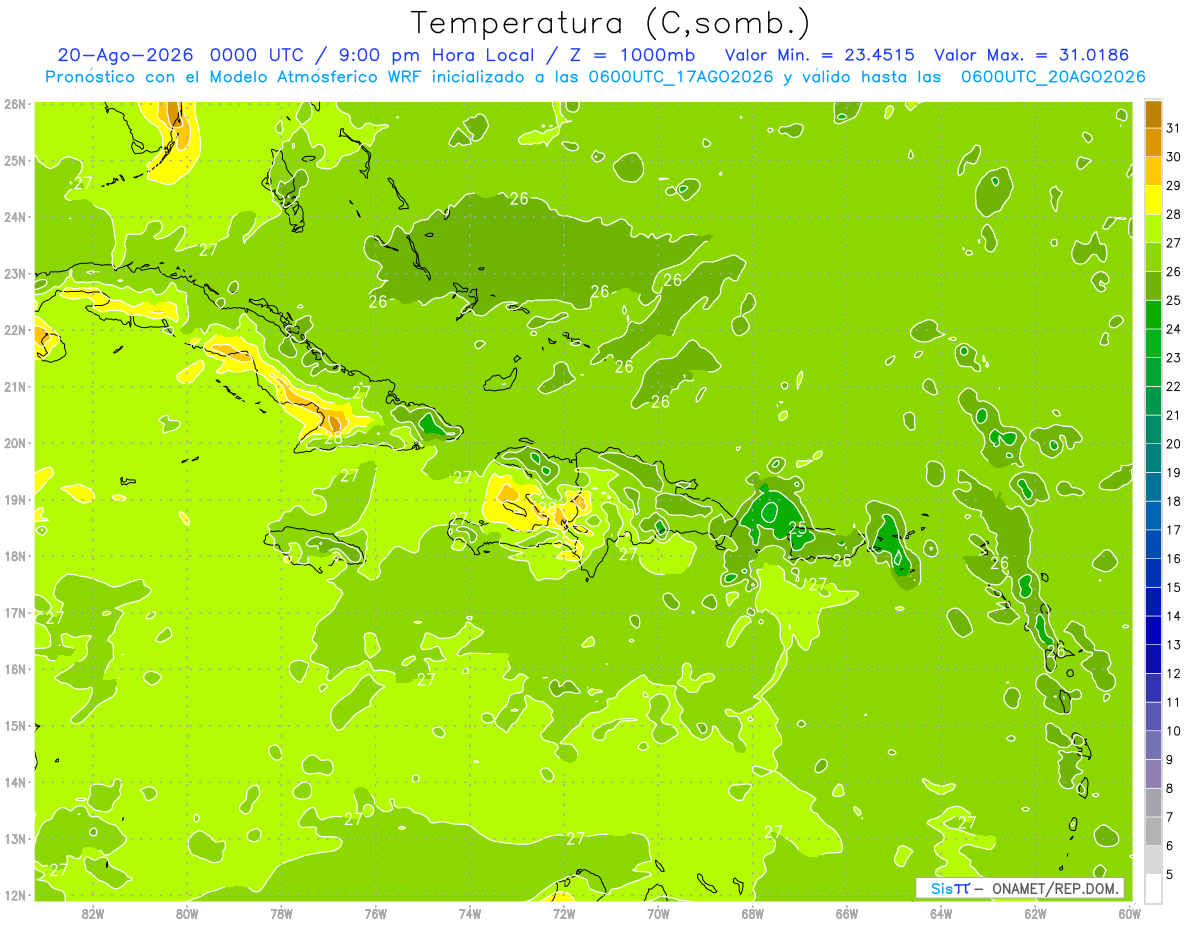This screenshot has height=927, width=1200.
Task: Pick the color bar segment between 25 and 26
Action: point(1153,286)
